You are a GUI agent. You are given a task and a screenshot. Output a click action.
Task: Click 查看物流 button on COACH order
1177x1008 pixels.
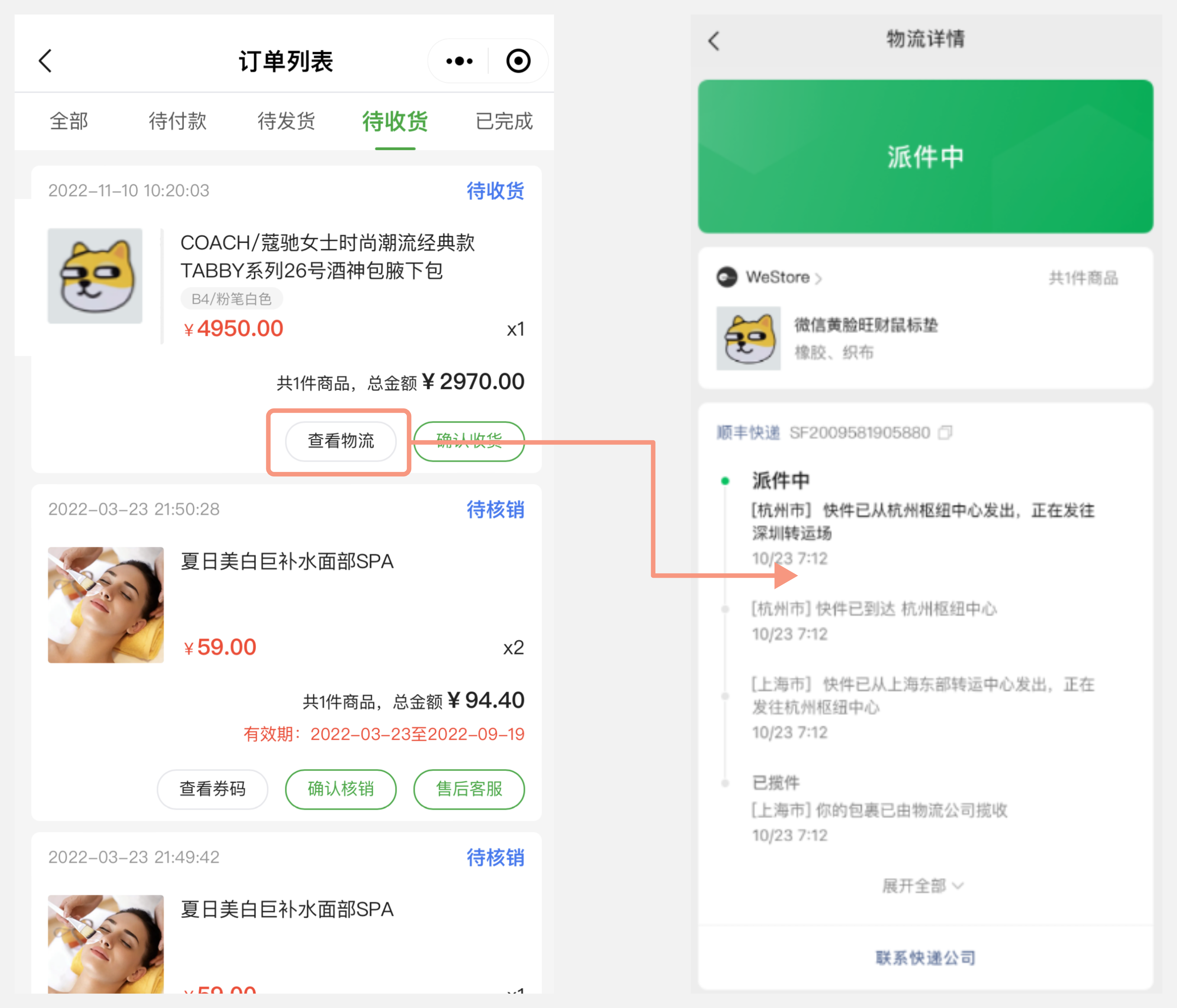click(340, 441)
